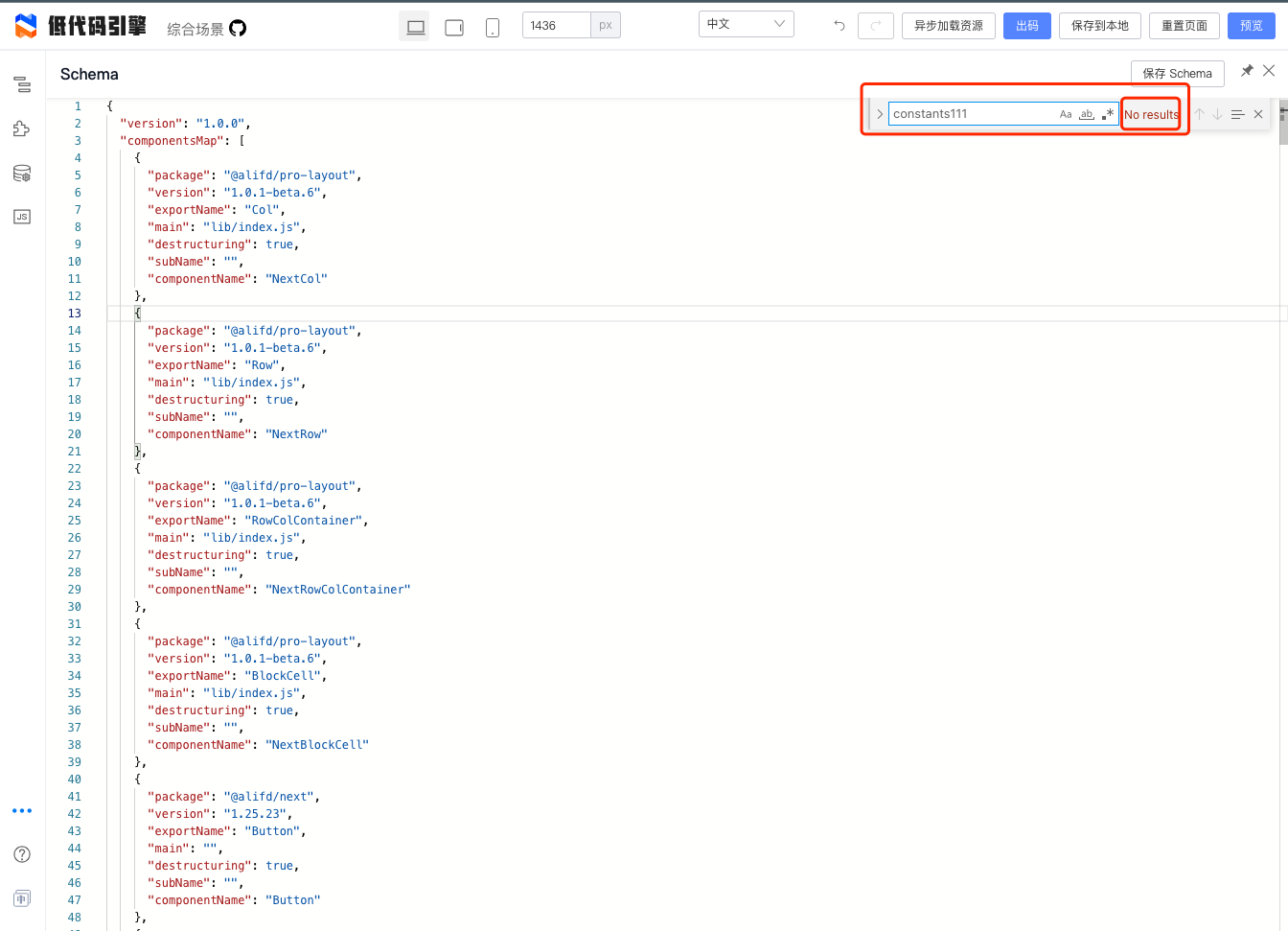
Task: Select the plugin components sidebar icon
Action: 21,128
